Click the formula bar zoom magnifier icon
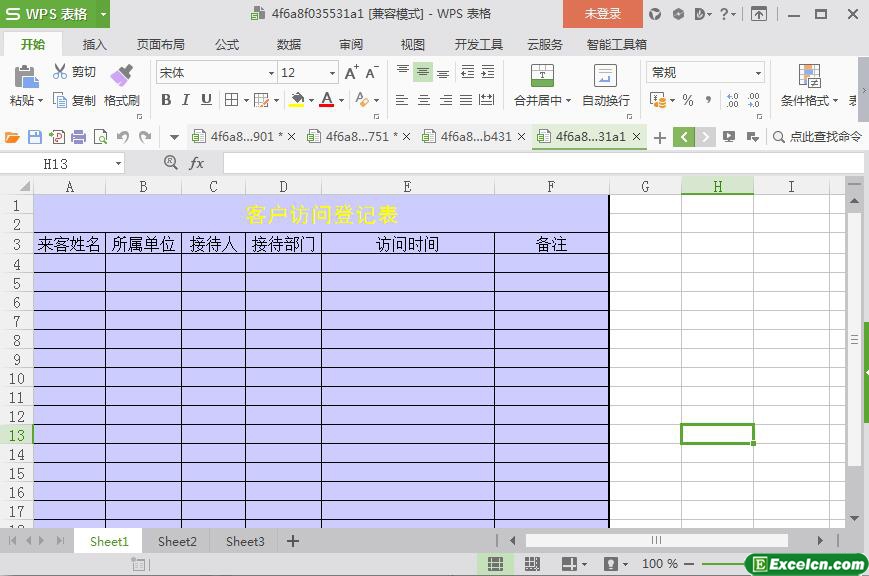The width and height of the screenshot is (869, 576). (x=171, y=162)
